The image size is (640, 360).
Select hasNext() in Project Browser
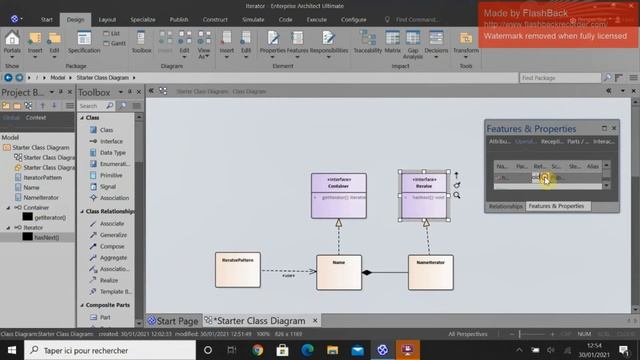point(47,238)
